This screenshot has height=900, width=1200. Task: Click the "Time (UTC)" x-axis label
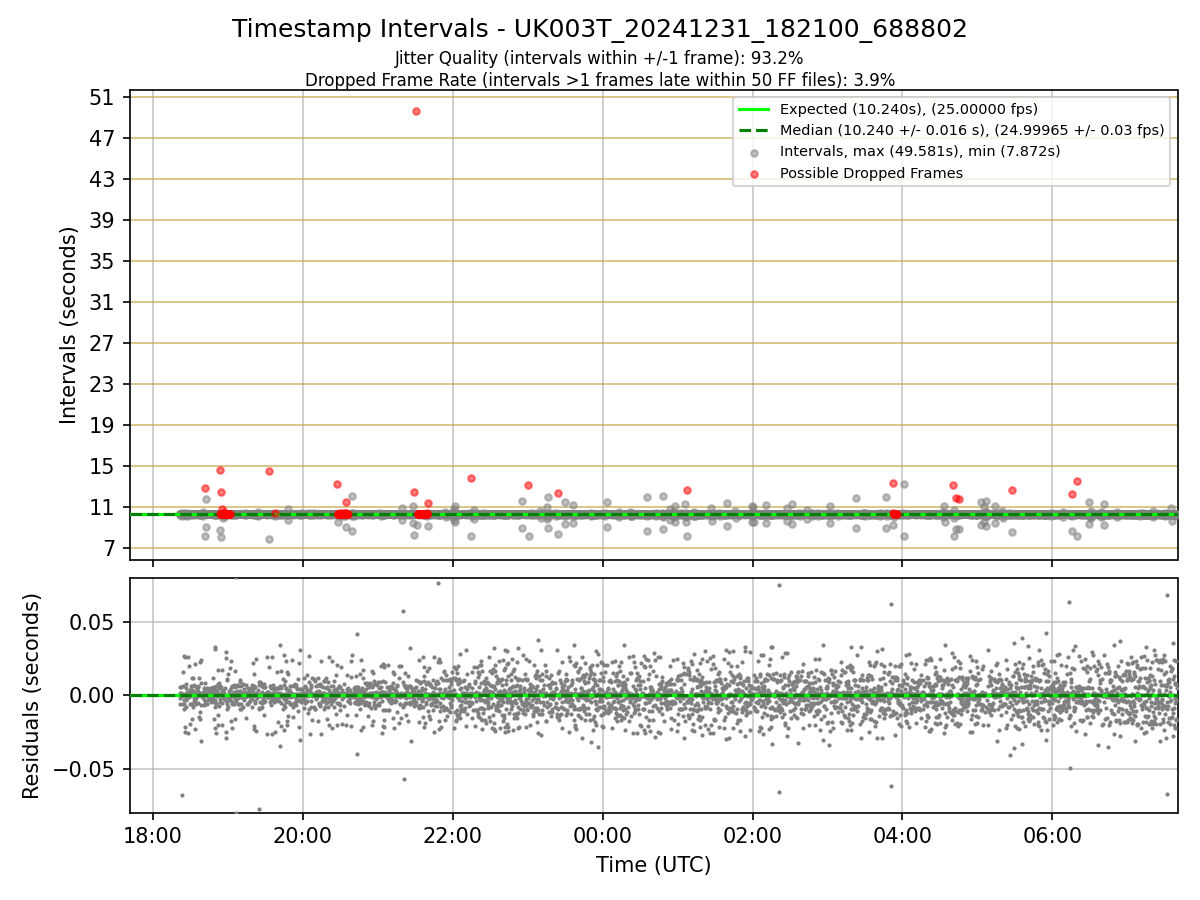[653, 865]
